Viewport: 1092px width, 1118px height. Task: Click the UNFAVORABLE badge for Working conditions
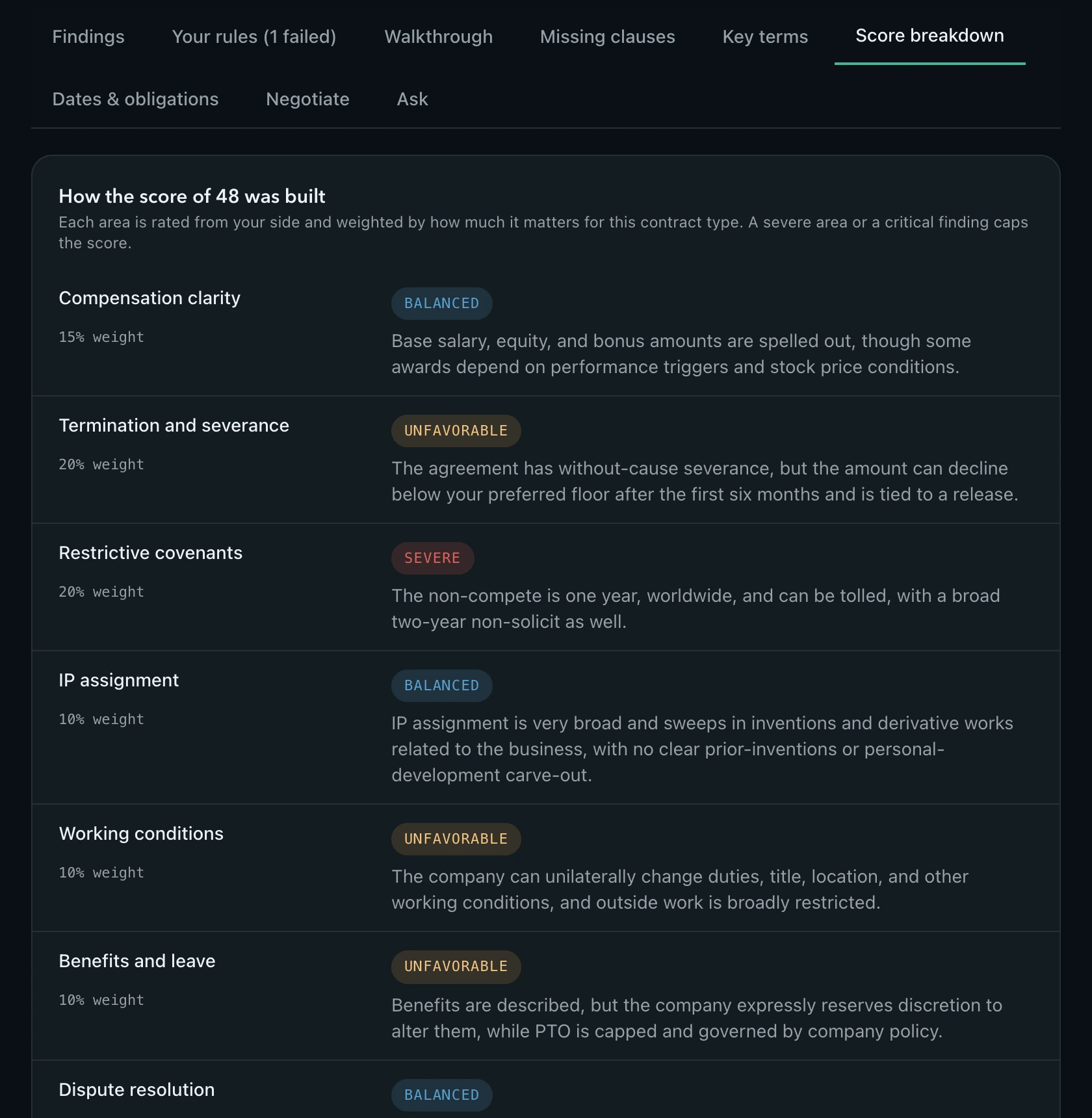pos(456,839)
